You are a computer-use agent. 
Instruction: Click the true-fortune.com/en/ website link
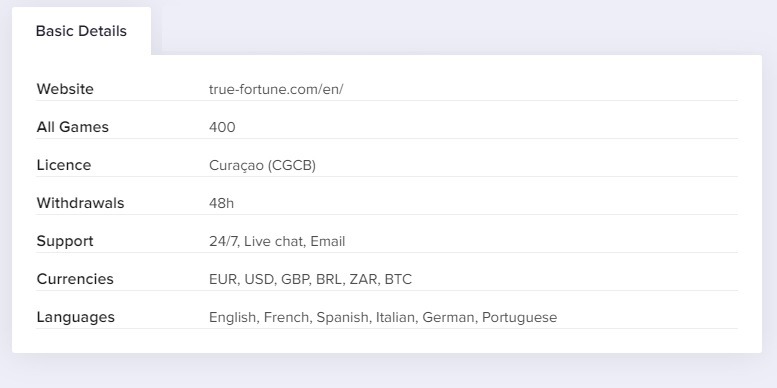[276, 89]
